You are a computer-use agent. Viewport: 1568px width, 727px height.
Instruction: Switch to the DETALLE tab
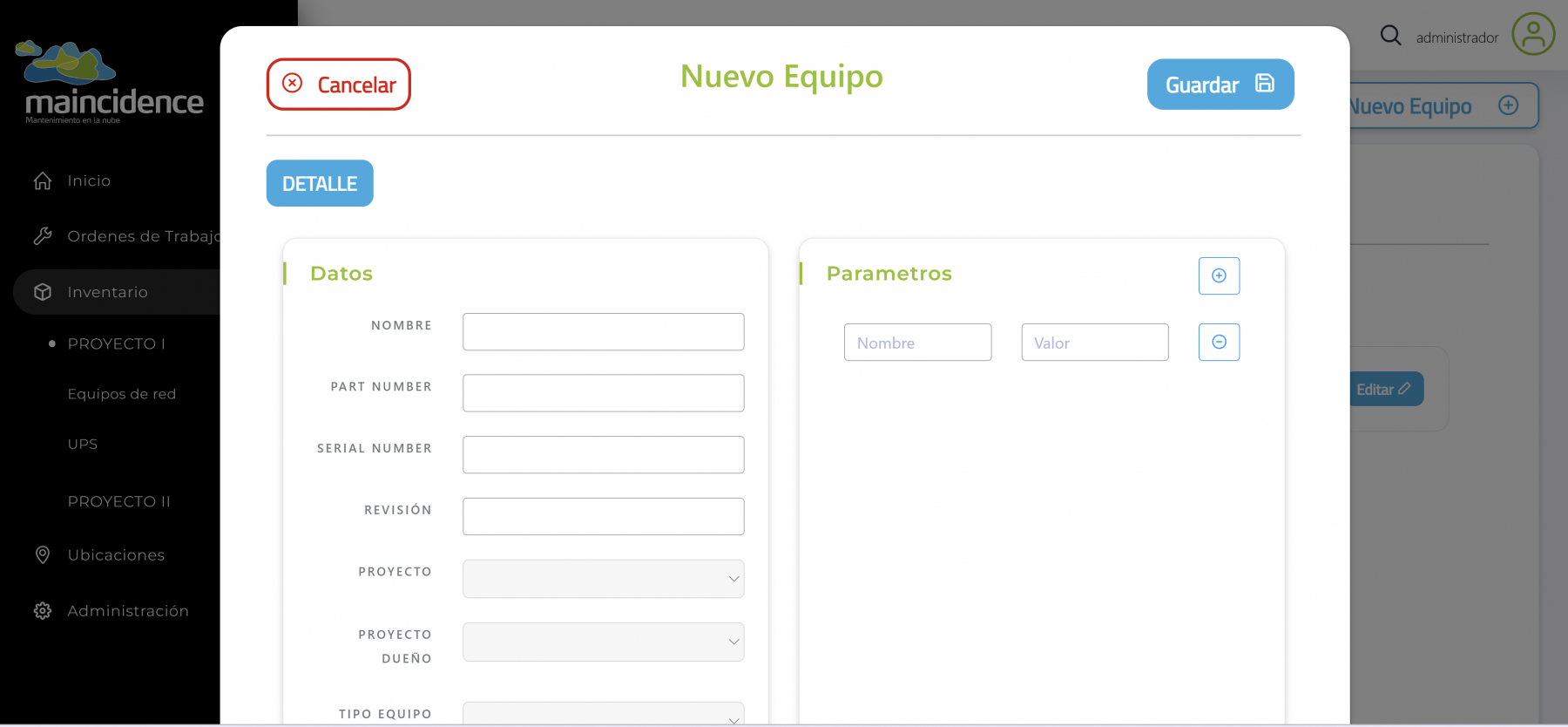[x=320, y=183]
